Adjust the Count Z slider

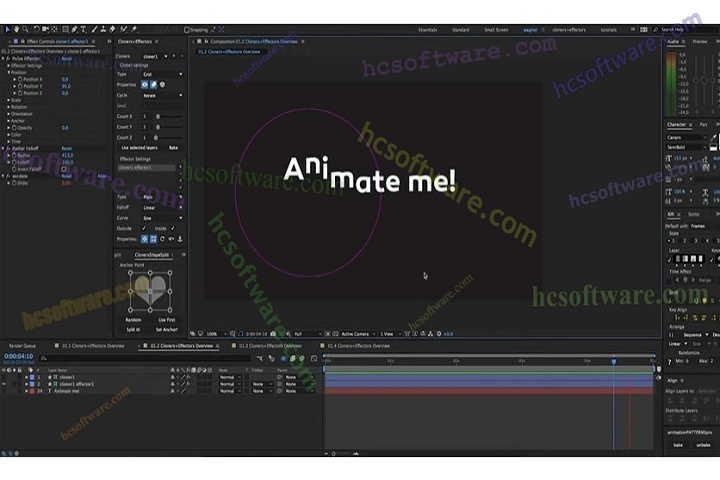tap(156, 138)
